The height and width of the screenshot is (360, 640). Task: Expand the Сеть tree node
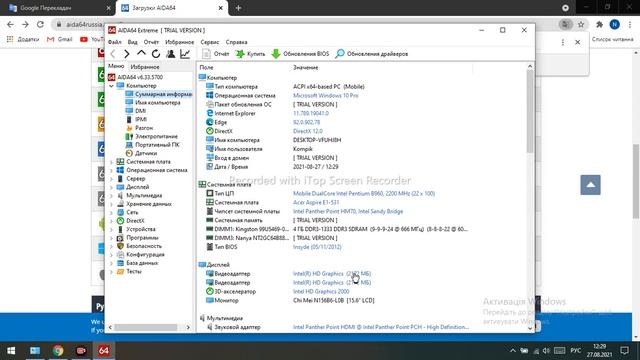(111, 213)
